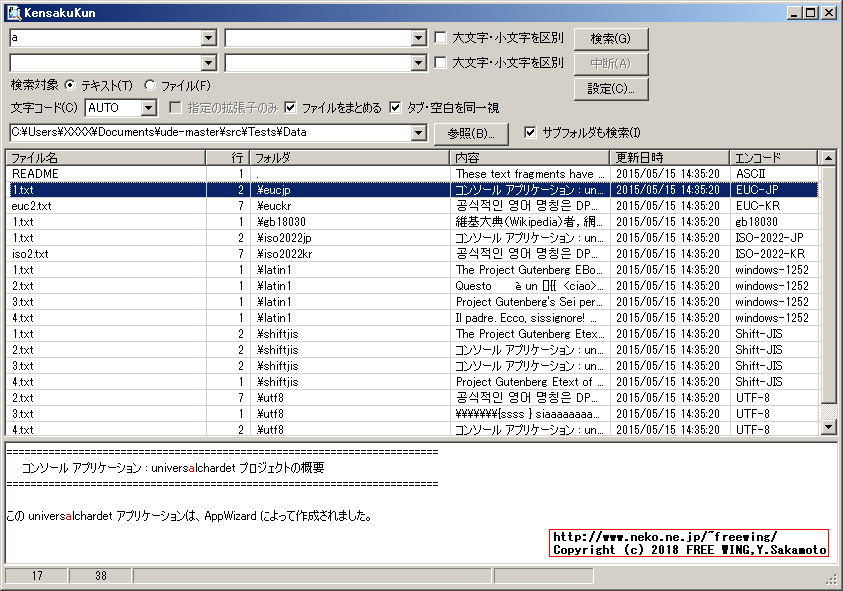Select 'Project Gutenberg Etext of' shiftjis row
The image size is (843, 591).
click(412, 382)
